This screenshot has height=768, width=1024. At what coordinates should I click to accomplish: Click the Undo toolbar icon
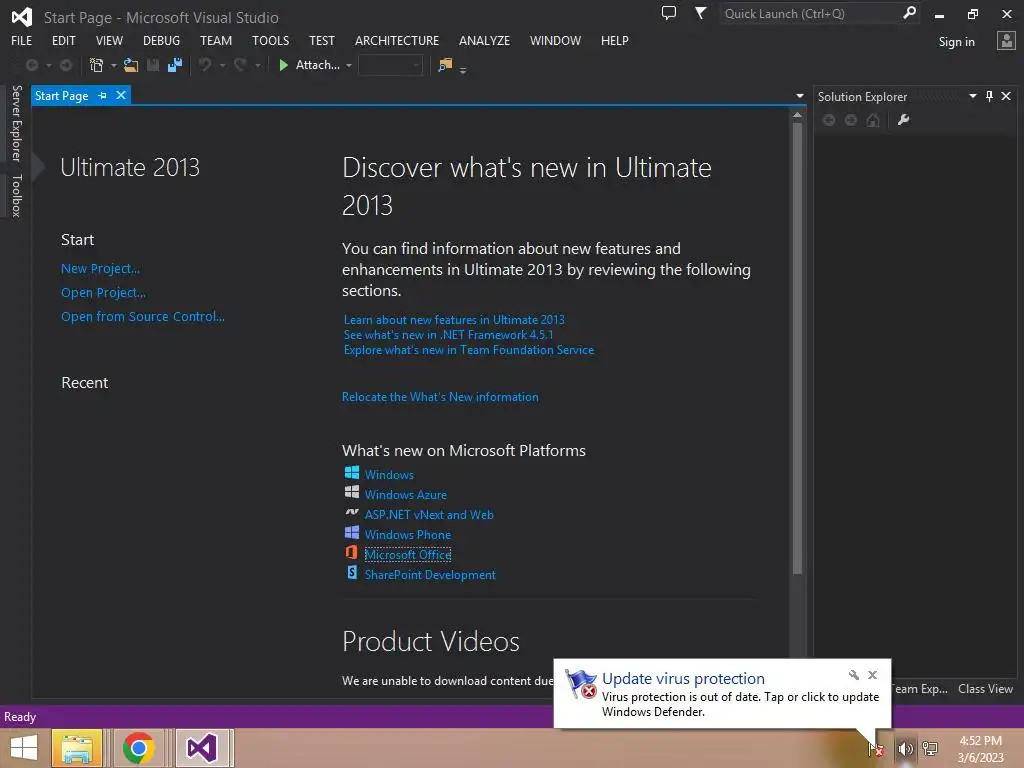click(x=205, y=65)
